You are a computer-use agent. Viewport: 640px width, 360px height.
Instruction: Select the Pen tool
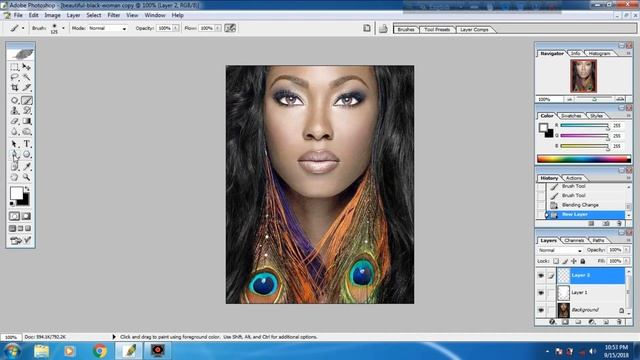14,154
